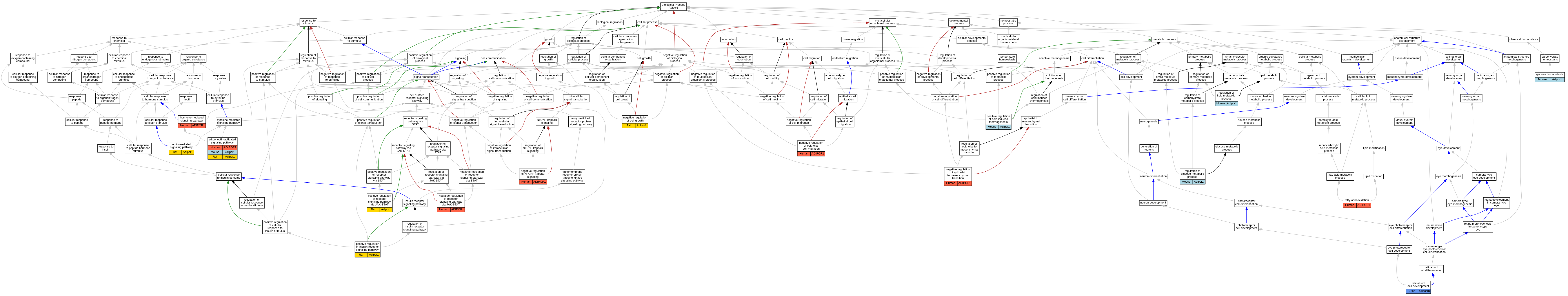The width and height of the screenshot is (1568, 296).
Task: Click the adaptive thermogenesis node
Action: 1054,58
